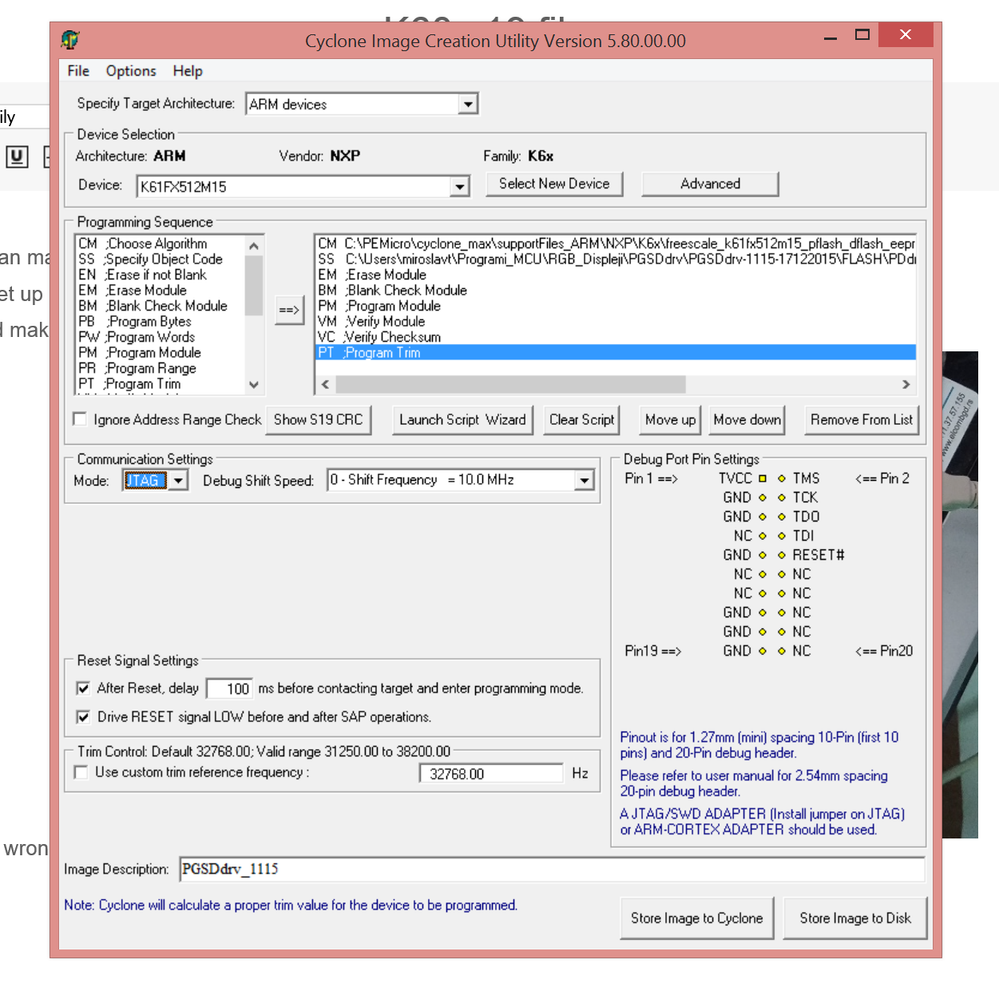Image resolution: width=999 pixels, height=987 pixels.
Task: Select 'EM ;Erase Module' row in sequence list
Action: point(615,275)
